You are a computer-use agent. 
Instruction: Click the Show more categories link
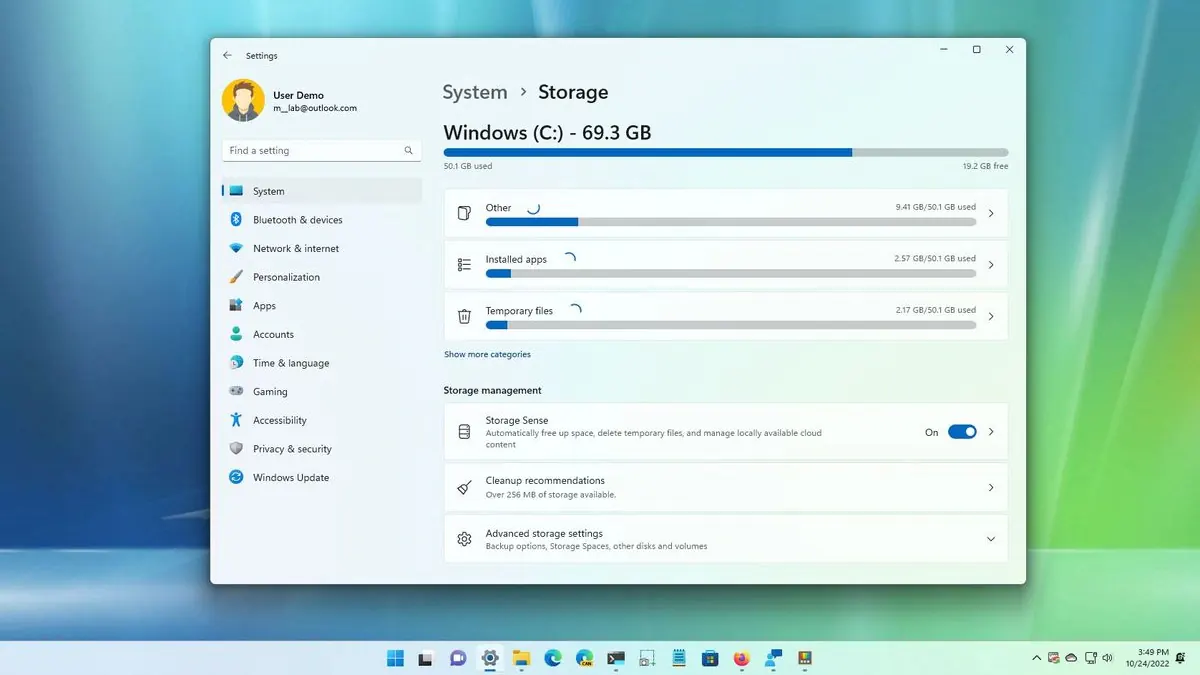click(487, 354)
